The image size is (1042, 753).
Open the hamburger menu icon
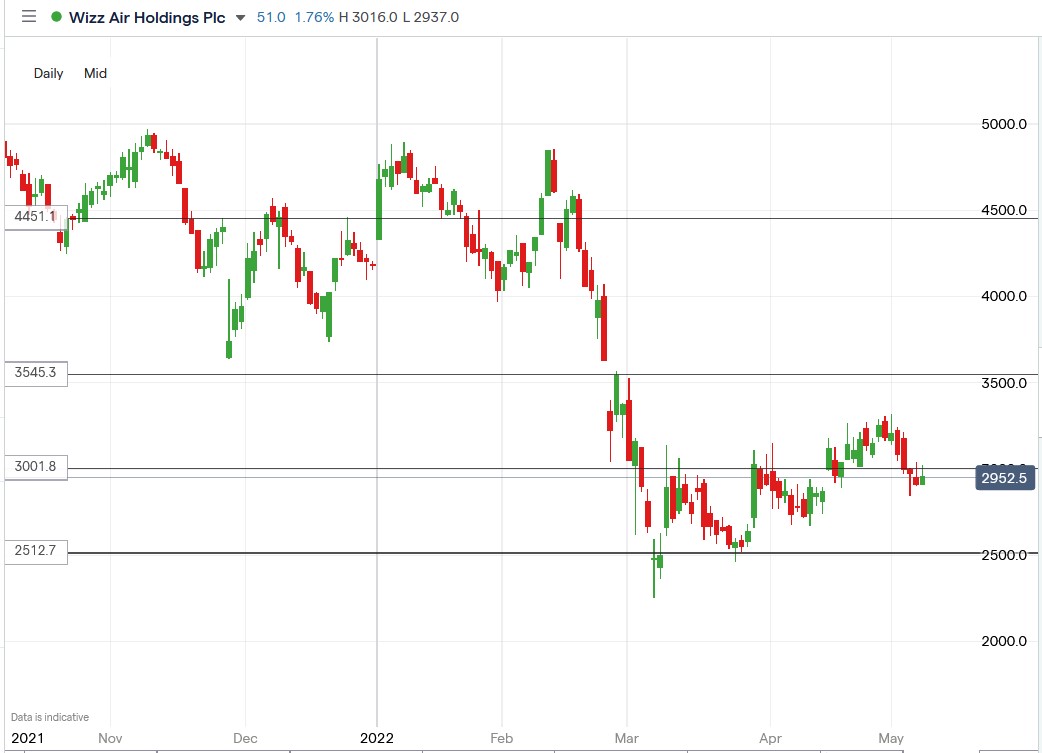[28, 16]
